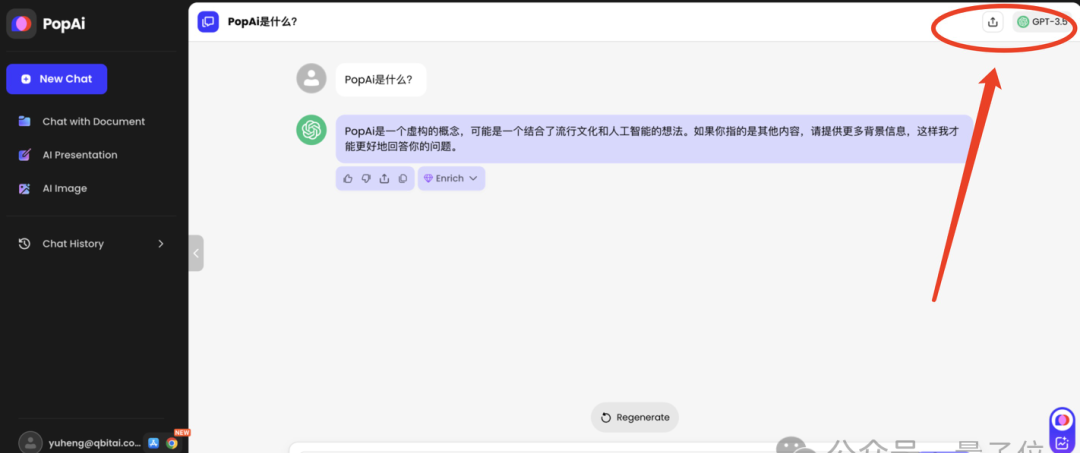Click the App Store icon in the sidebar
The image size is (1080, 453).
tap(154, 443)
